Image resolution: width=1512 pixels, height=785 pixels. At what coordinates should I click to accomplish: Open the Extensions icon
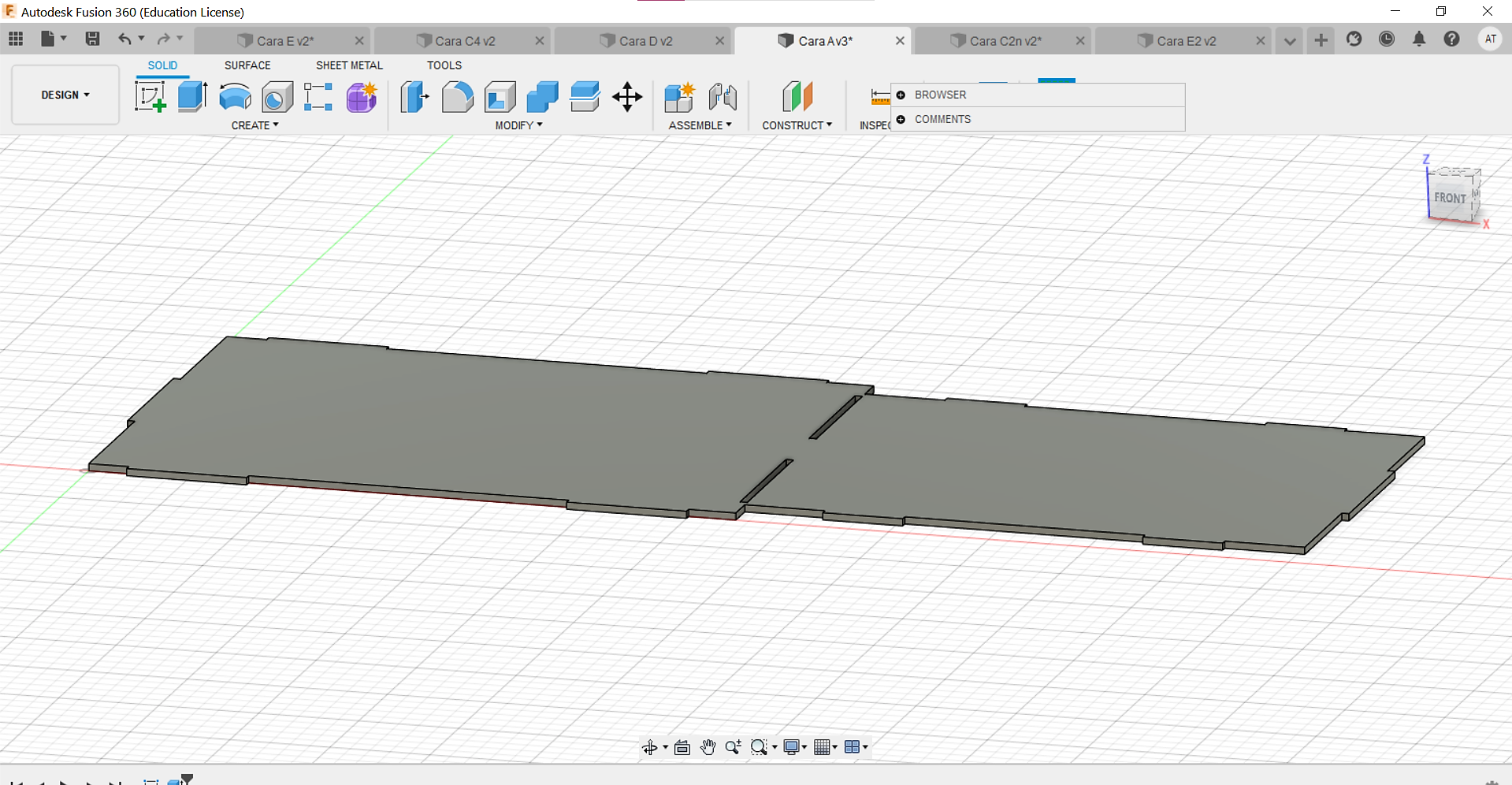click(x=1354, y=39)
